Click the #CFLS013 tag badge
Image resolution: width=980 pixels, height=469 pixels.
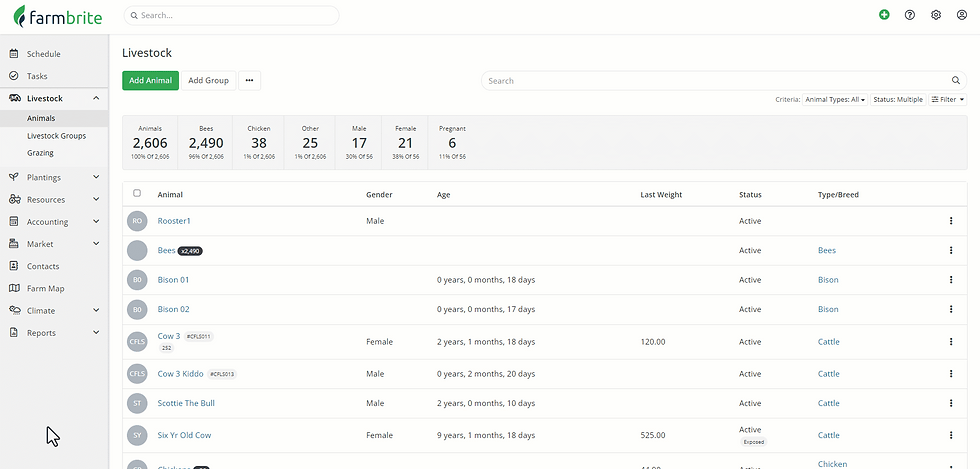222,374
